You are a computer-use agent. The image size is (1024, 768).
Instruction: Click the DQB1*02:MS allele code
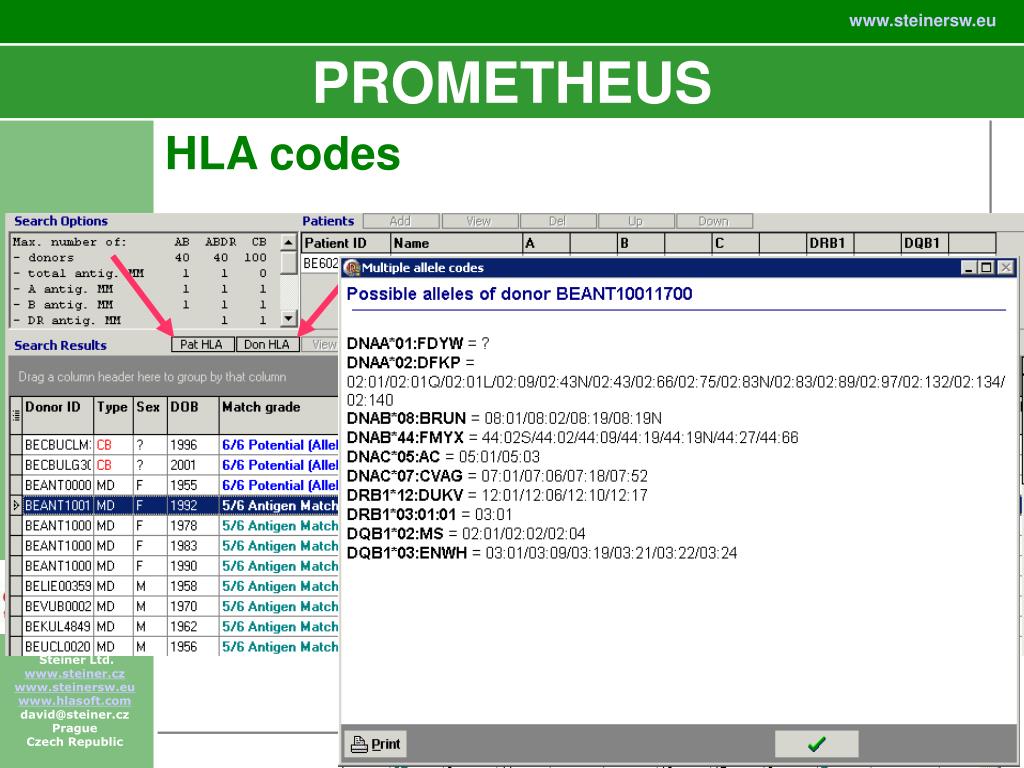pyautogui.click(x=395, y=534)
